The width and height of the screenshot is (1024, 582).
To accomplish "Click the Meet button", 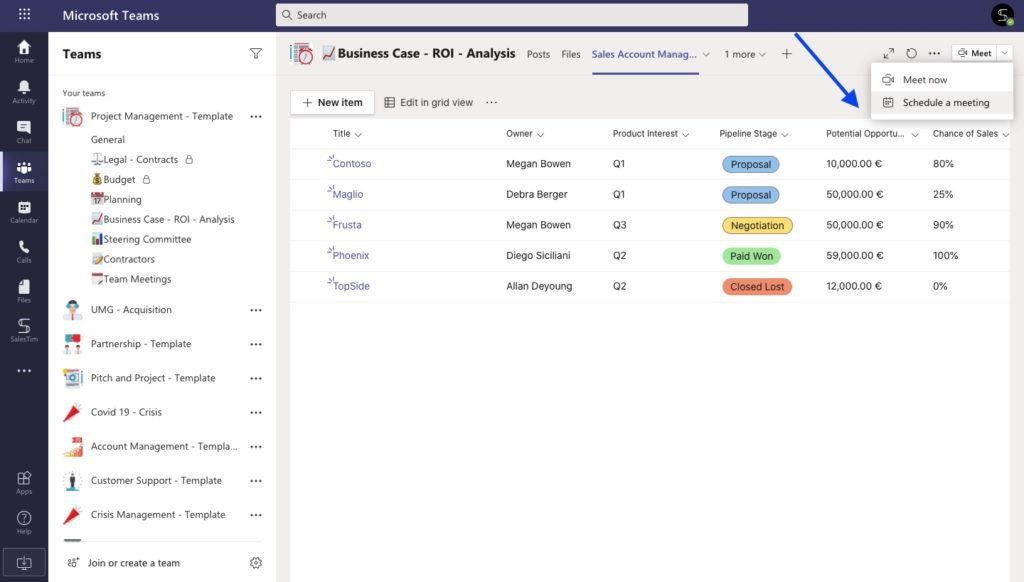I will [x=974, y=53].
